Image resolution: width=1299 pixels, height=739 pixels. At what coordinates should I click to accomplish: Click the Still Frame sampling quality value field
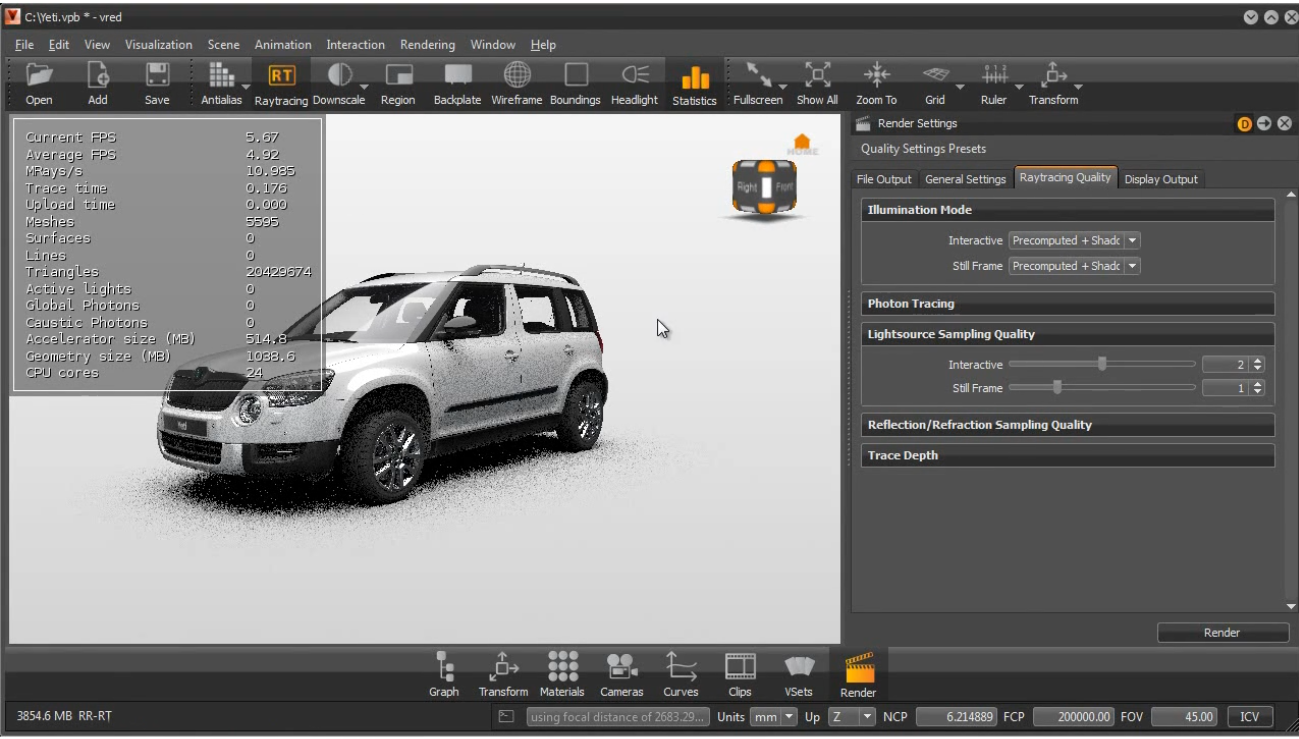point(1226,388)
